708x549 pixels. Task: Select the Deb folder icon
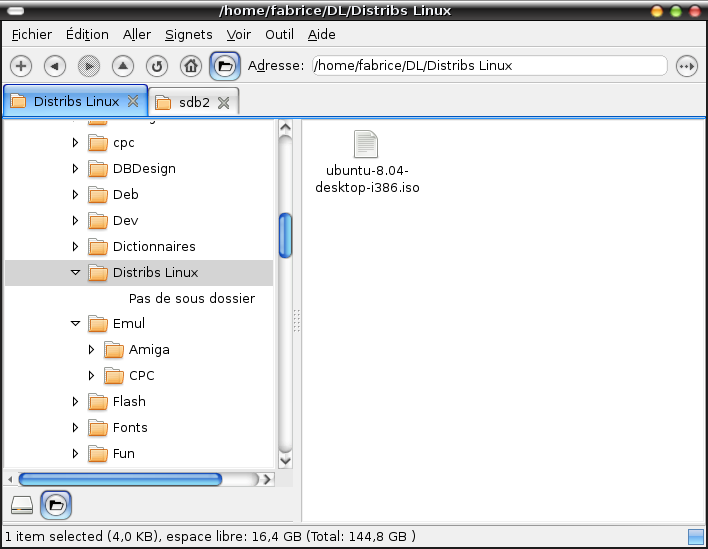pyautogui.click(x=98, y=195)
